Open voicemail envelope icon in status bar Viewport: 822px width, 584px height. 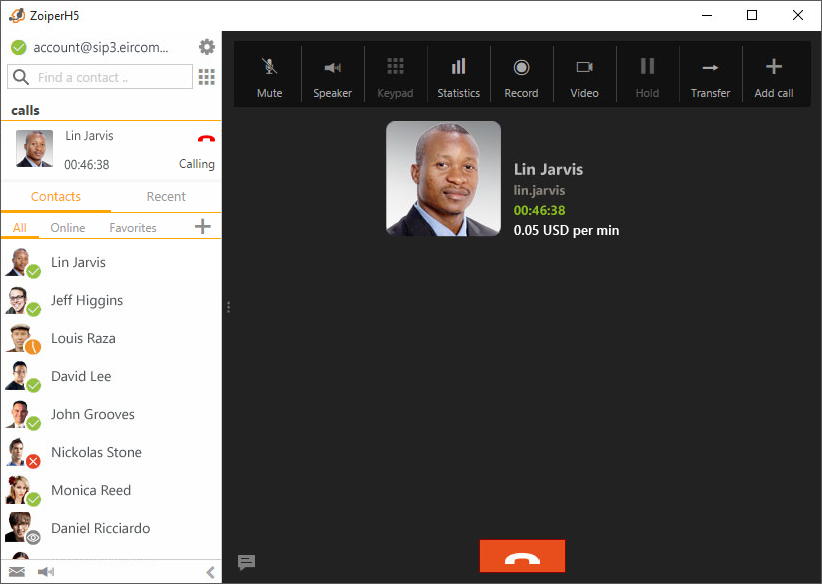(17, 572)
